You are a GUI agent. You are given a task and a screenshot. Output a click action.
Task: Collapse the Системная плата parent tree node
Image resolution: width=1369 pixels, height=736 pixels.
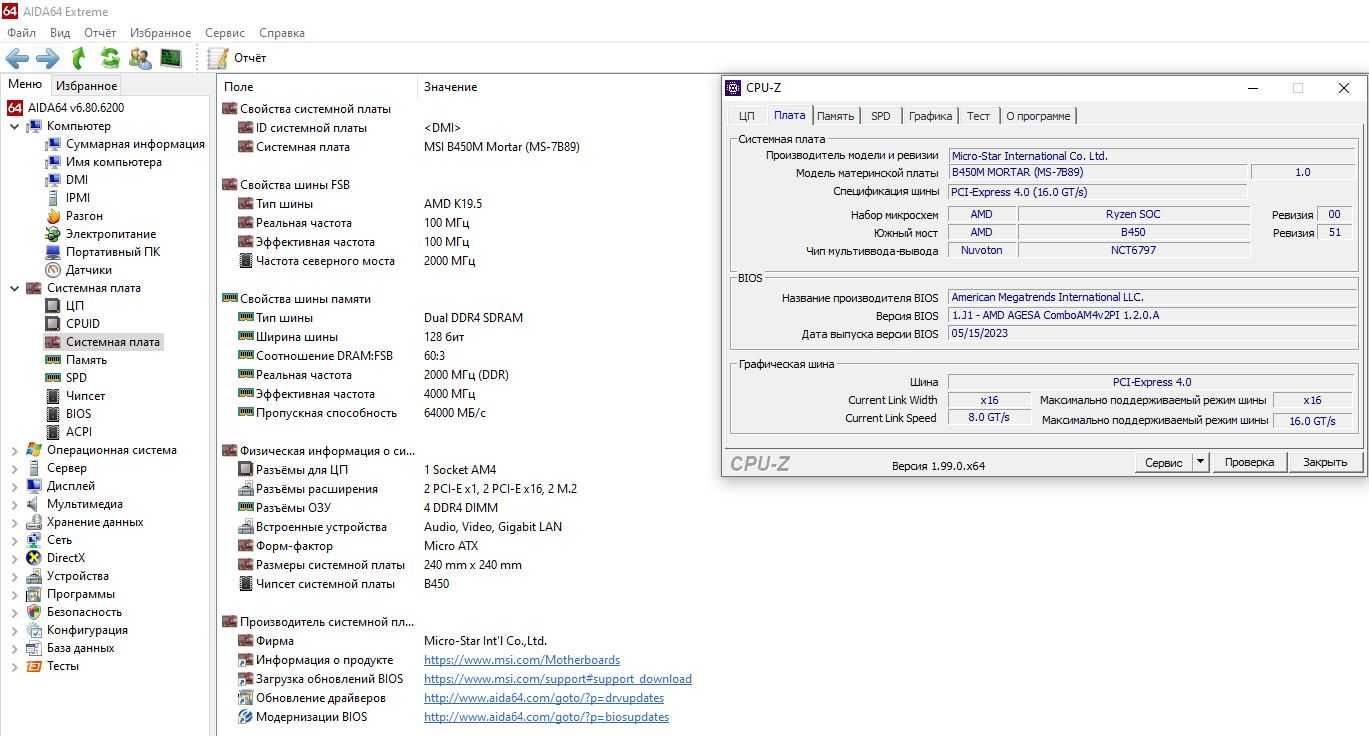pos(15,288)
